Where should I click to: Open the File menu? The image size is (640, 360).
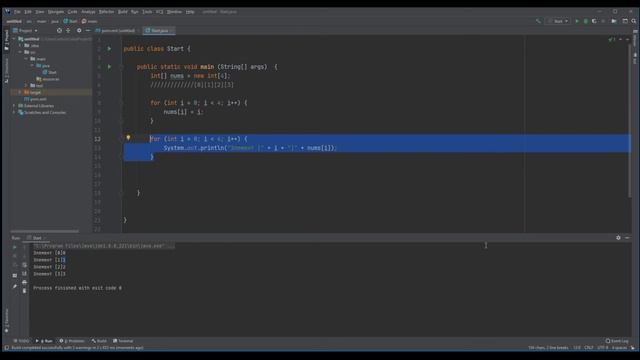click(x=17, y=12)
